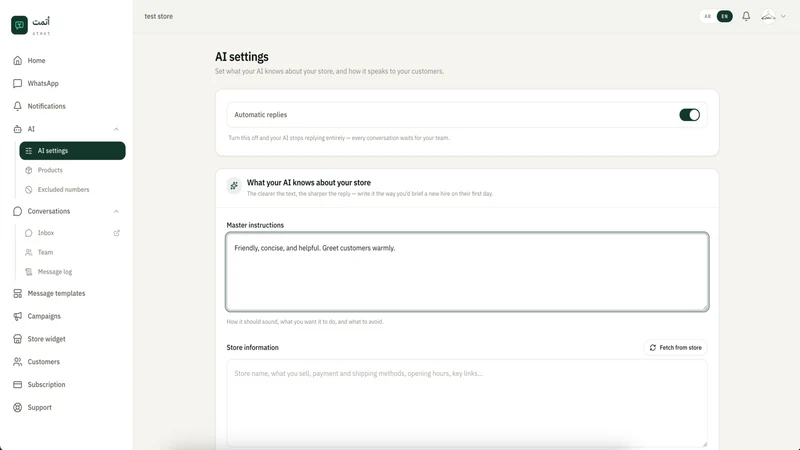Go to the Notifications page in sidebar

click(x=46, y=106)
